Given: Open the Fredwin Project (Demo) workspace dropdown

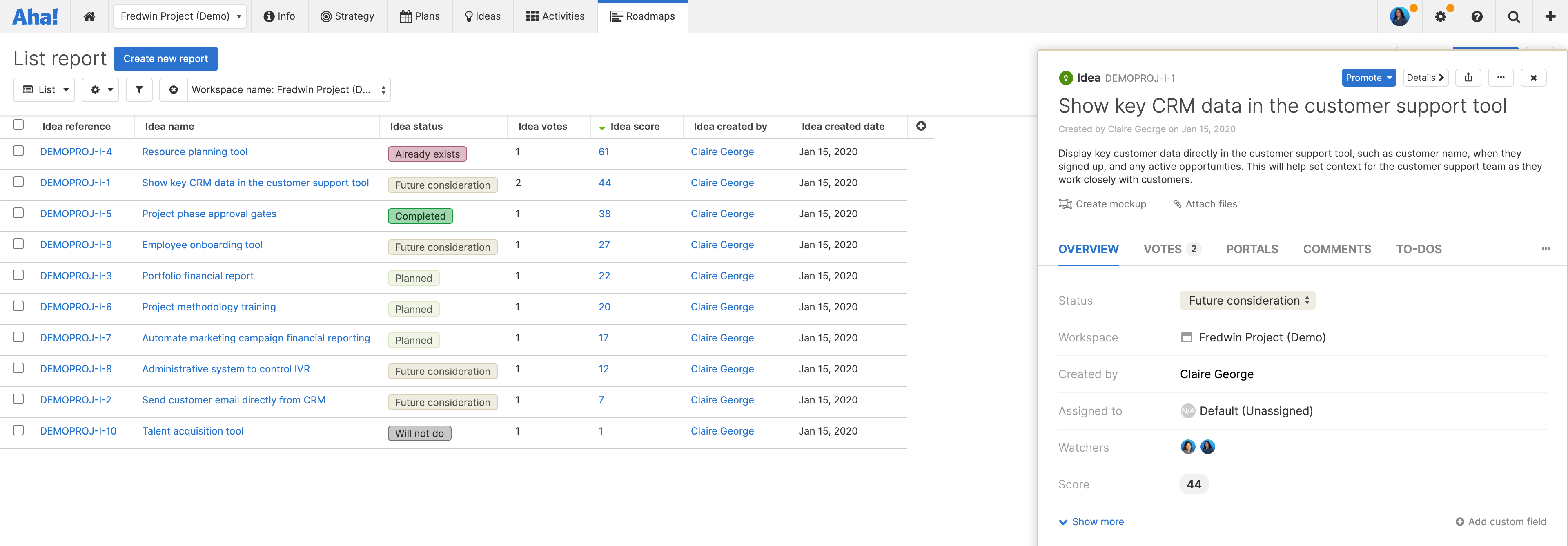Looking at the screenshot, I should [x=180, y=16].
